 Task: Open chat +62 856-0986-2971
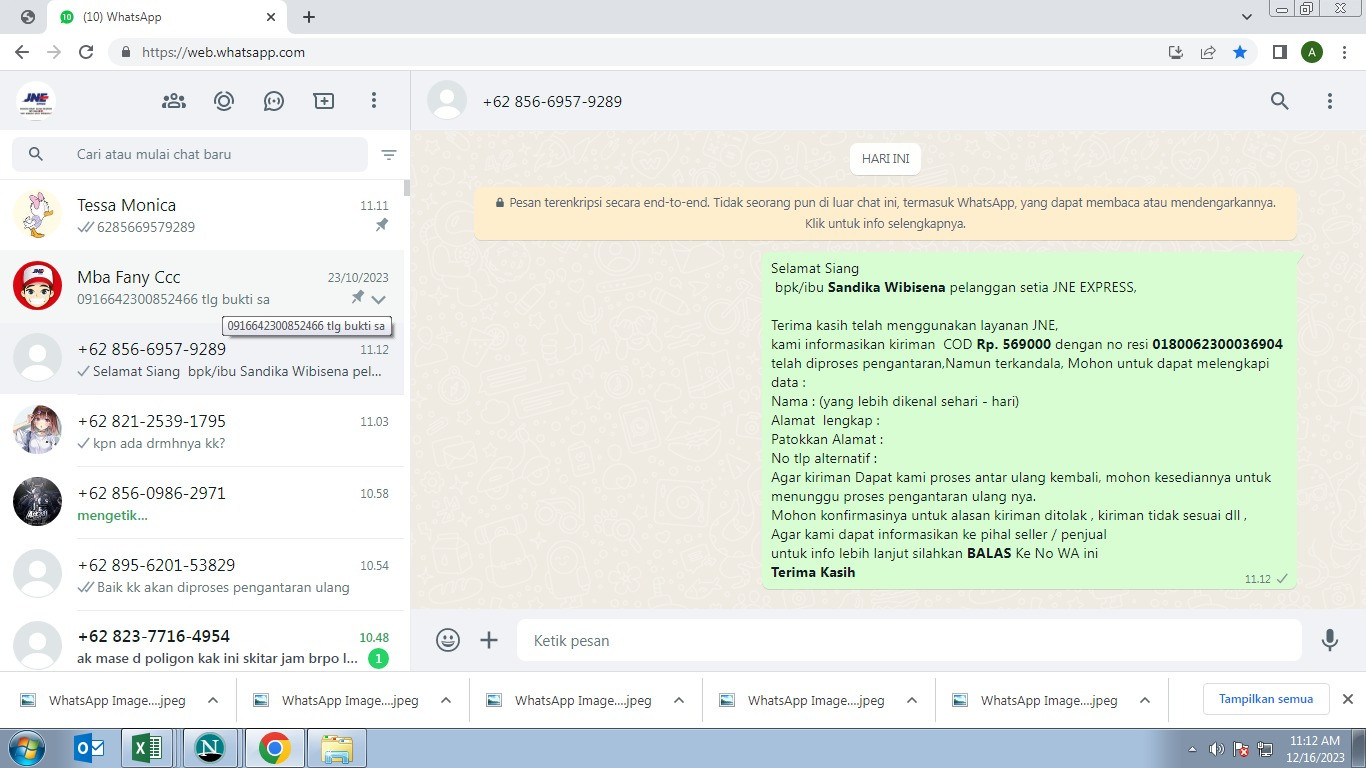[x=202, y=503]
